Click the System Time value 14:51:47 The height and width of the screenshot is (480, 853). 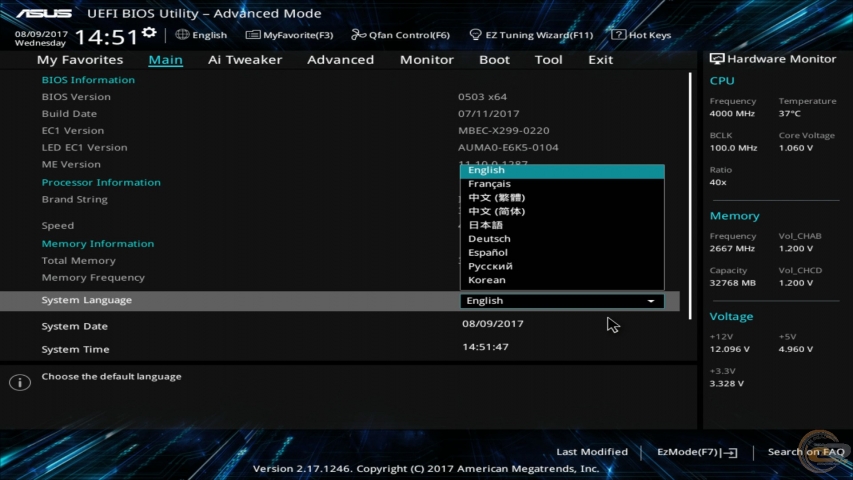[485, 347]
